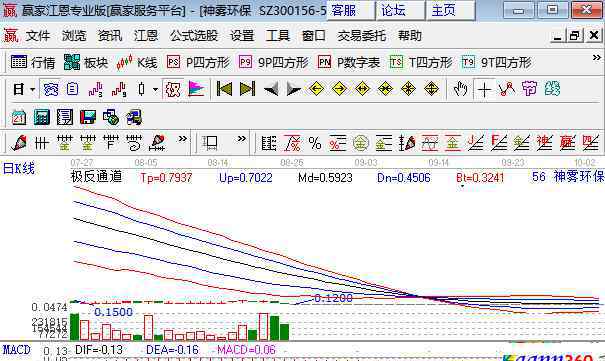605x361 pixels.
Task: Click the yellow diamond vertical-compress icon
Action: pos(408,89)
